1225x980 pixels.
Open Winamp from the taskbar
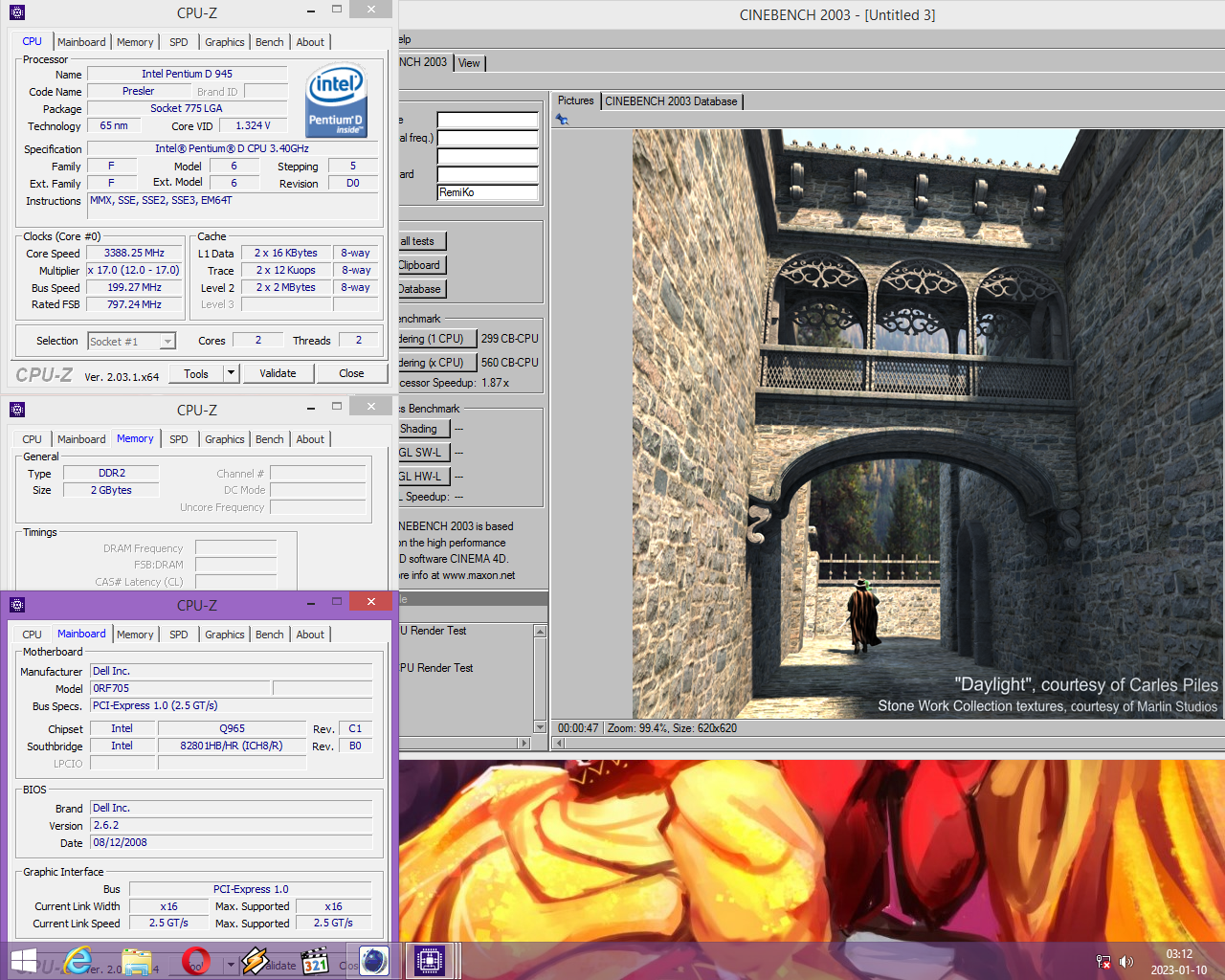(255, 961)
